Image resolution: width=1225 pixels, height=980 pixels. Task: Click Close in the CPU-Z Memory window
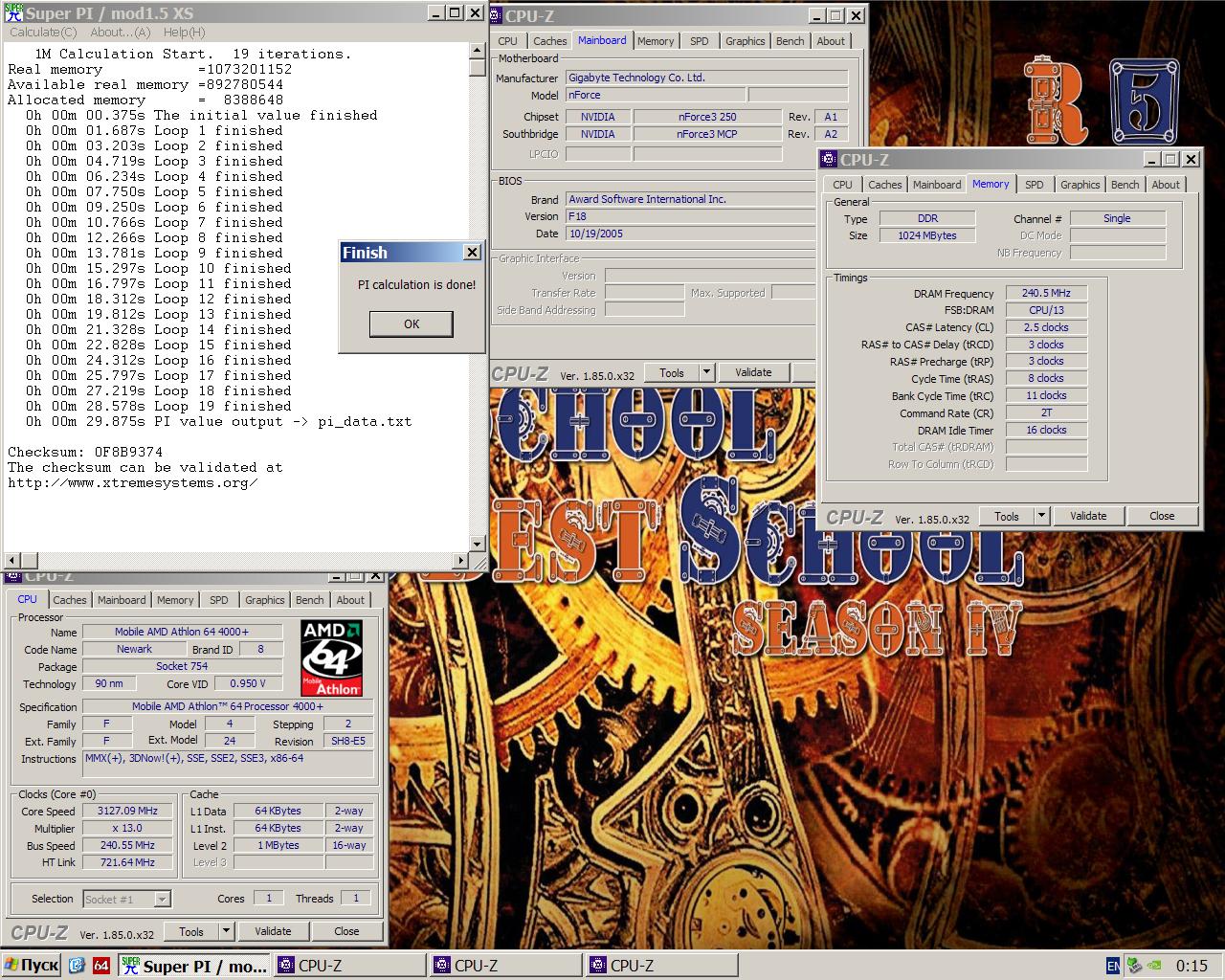[1162, 517]
